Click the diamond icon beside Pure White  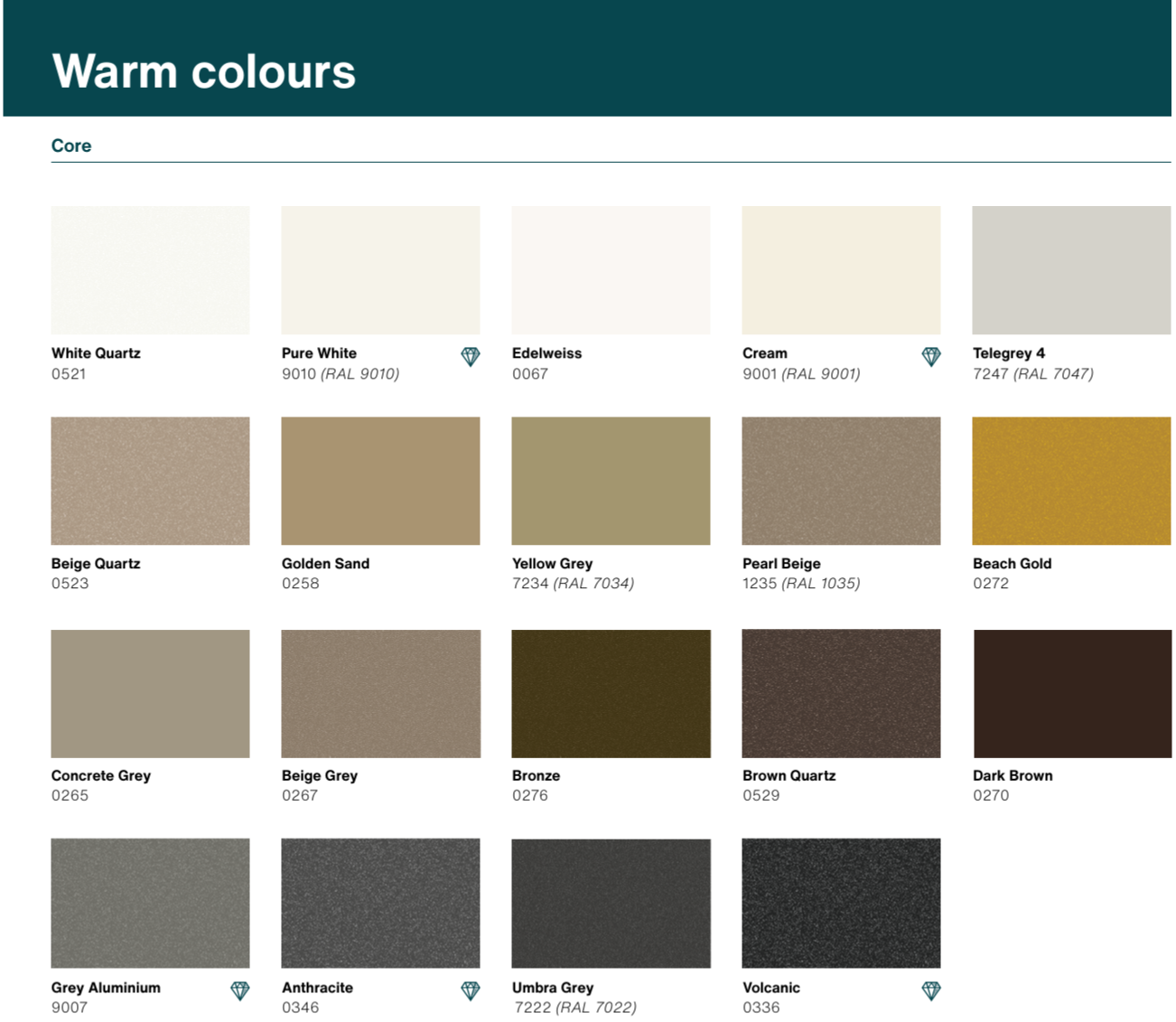pyautogui.click(x=471, y=356)
